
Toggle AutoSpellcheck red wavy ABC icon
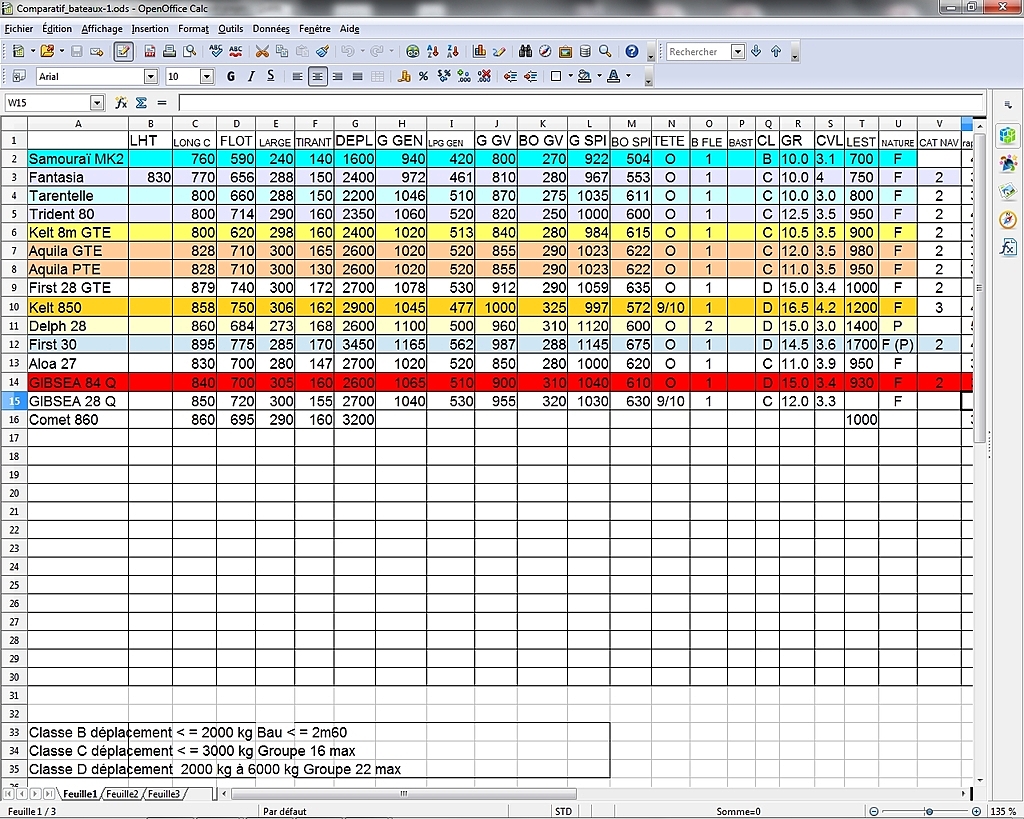pos(236,51)
